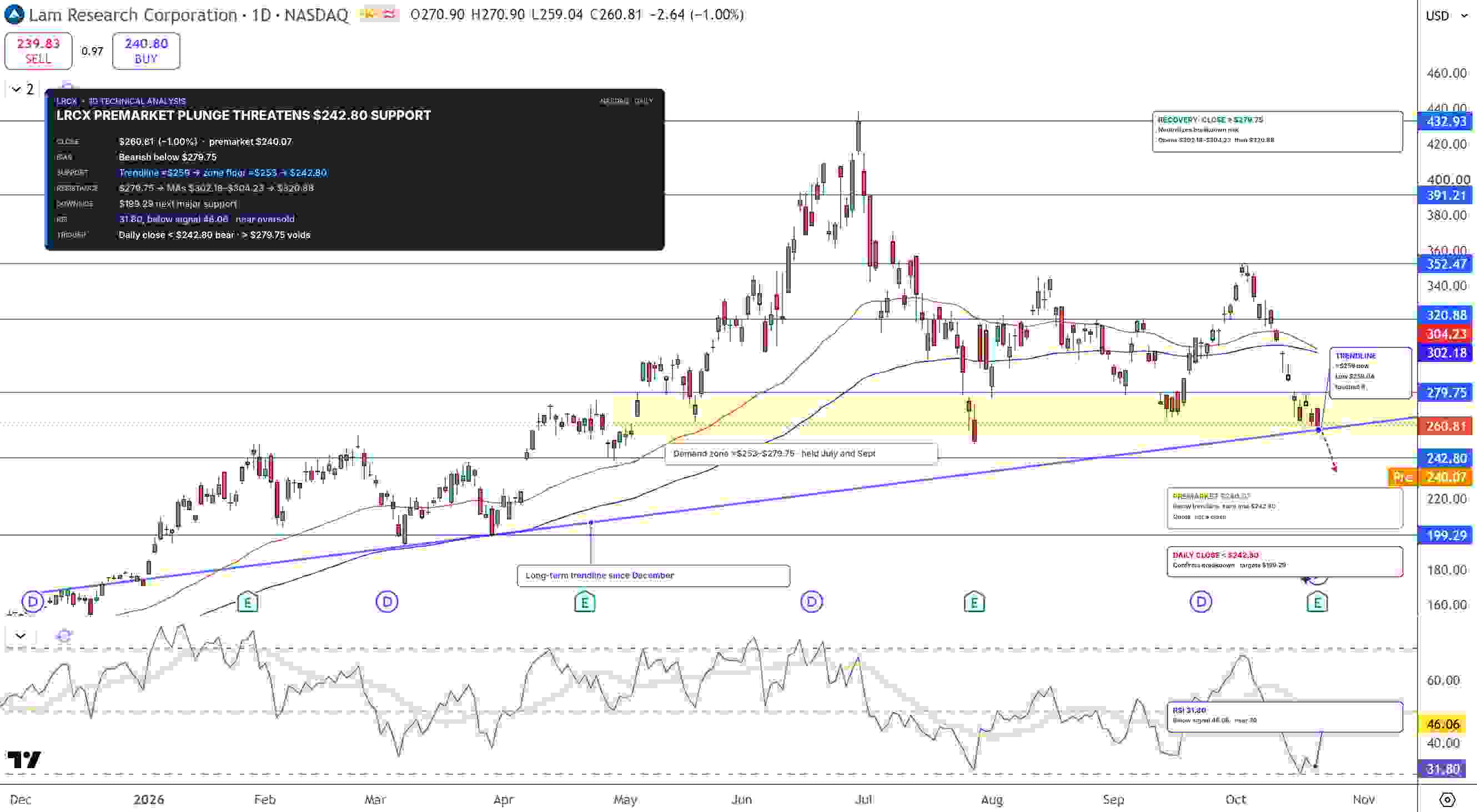Collapse the indicator legend chevron showing 2
Image resolution: width=1477 pixels, height=812 pixels.
click(x=23, y=89)
